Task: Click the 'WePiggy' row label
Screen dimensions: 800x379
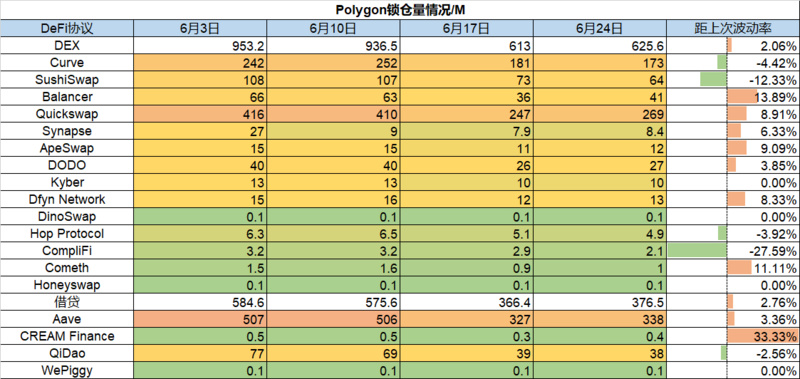Action: pyautogui.click(x=67, y=370)
